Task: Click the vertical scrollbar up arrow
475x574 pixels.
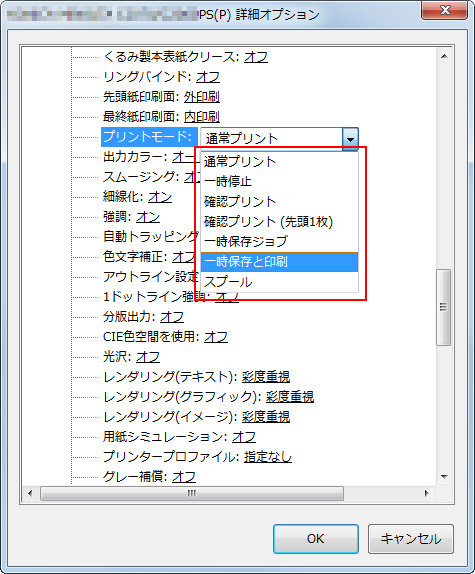Action: 444,56
